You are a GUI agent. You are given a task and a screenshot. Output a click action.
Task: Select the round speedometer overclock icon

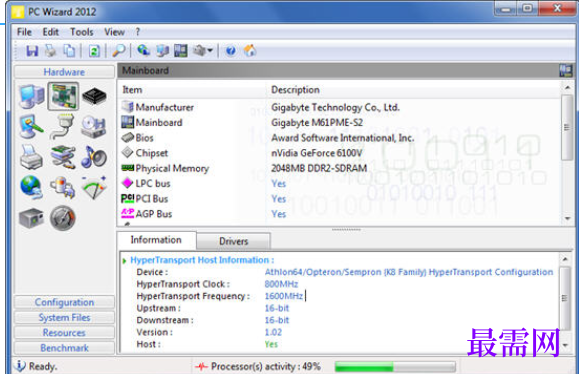(x=63, y=218)
